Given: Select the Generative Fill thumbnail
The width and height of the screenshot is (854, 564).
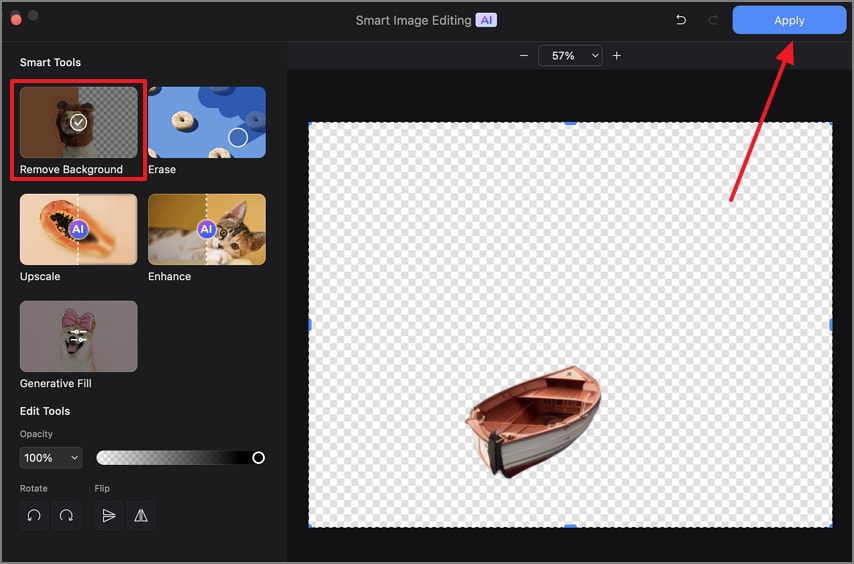Looking at the screenshot, I should (78, 336).
